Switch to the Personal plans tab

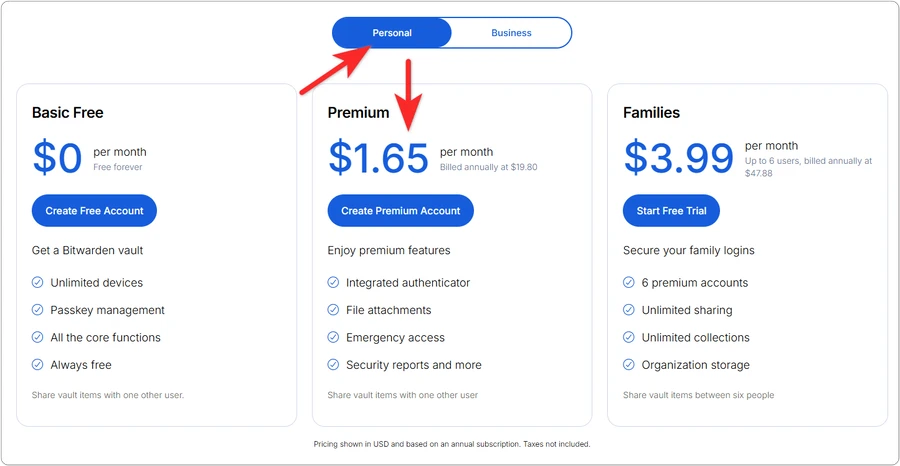coord(392,33)
